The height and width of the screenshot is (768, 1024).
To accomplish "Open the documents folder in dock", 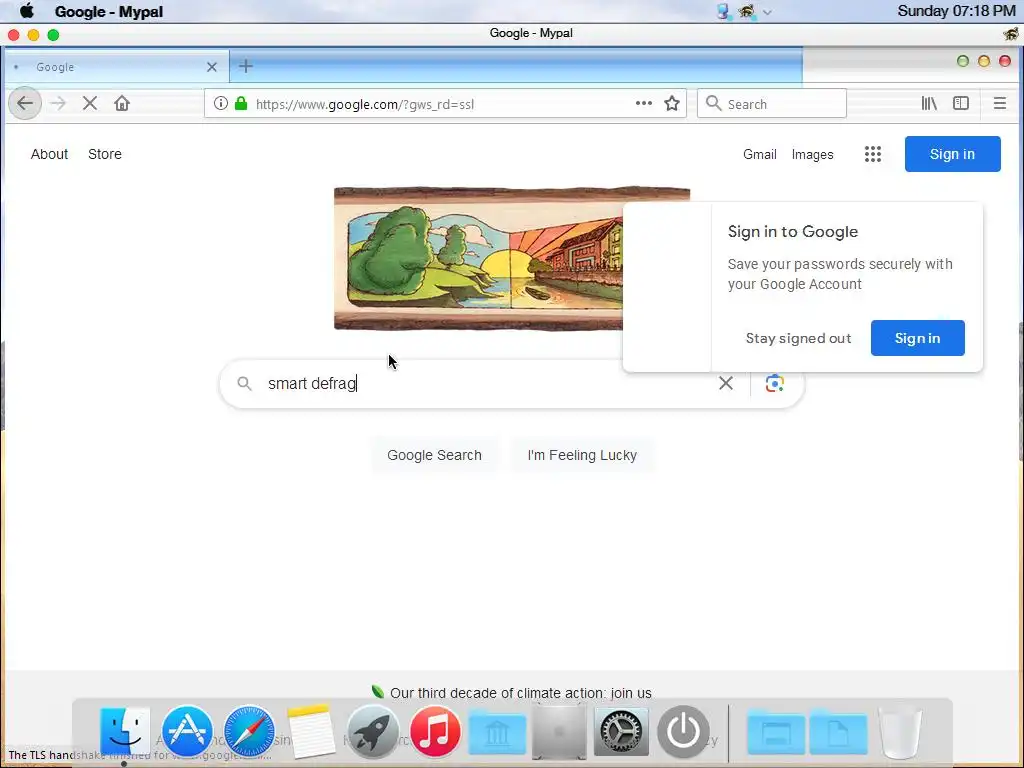I will 839,733.
